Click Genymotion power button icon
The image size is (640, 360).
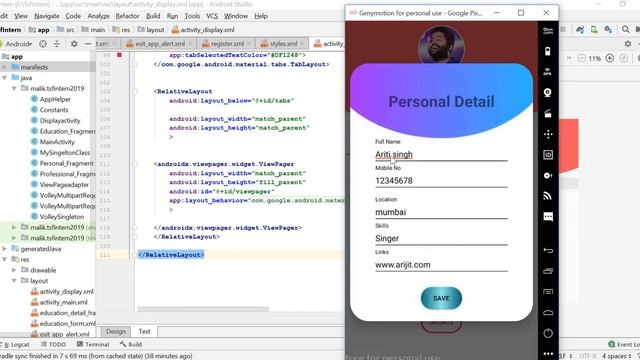pyautogui.click(x=548, y=333)
